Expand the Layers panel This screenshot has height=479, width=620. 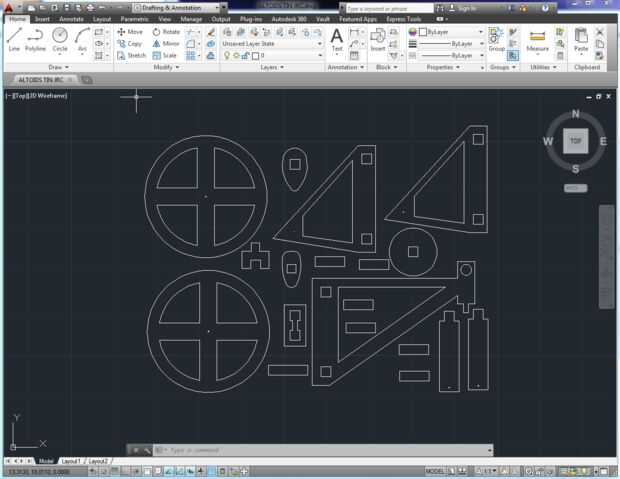272,67
